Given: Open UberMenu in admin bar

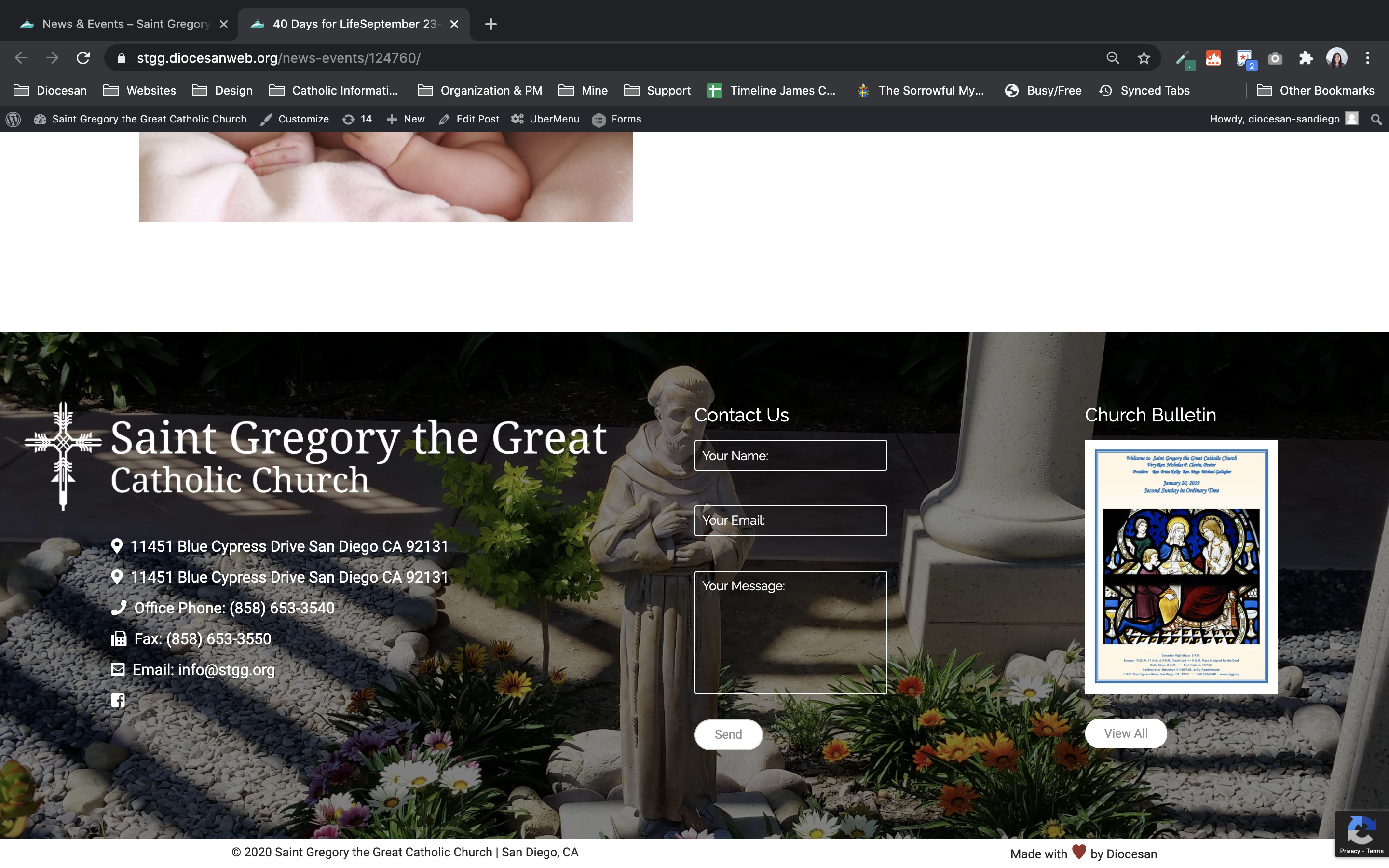Looking at the screenshot, I should coord(545,119).
